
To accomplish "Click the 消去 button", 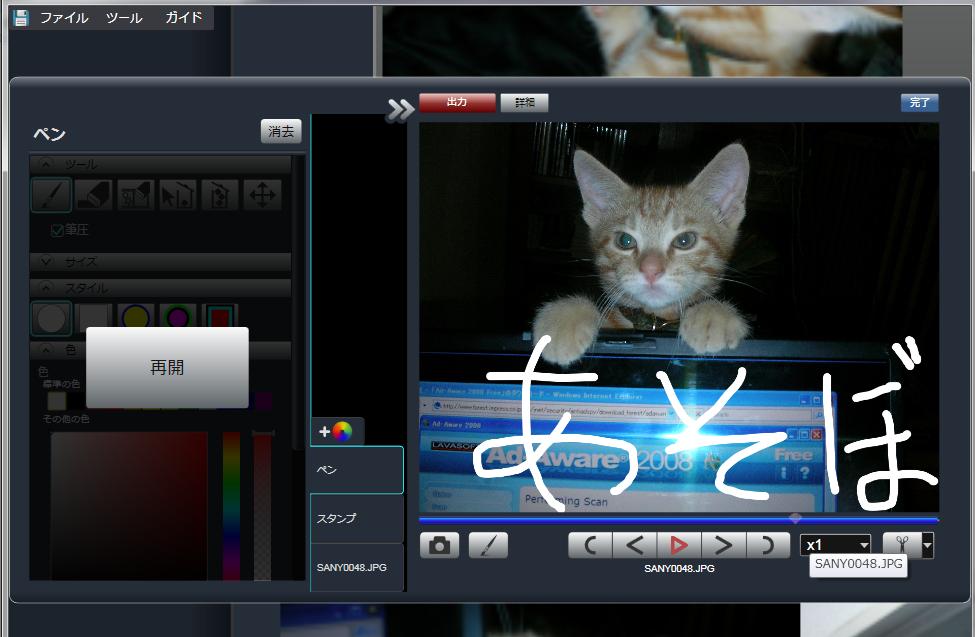I will [x=281, y=131].
